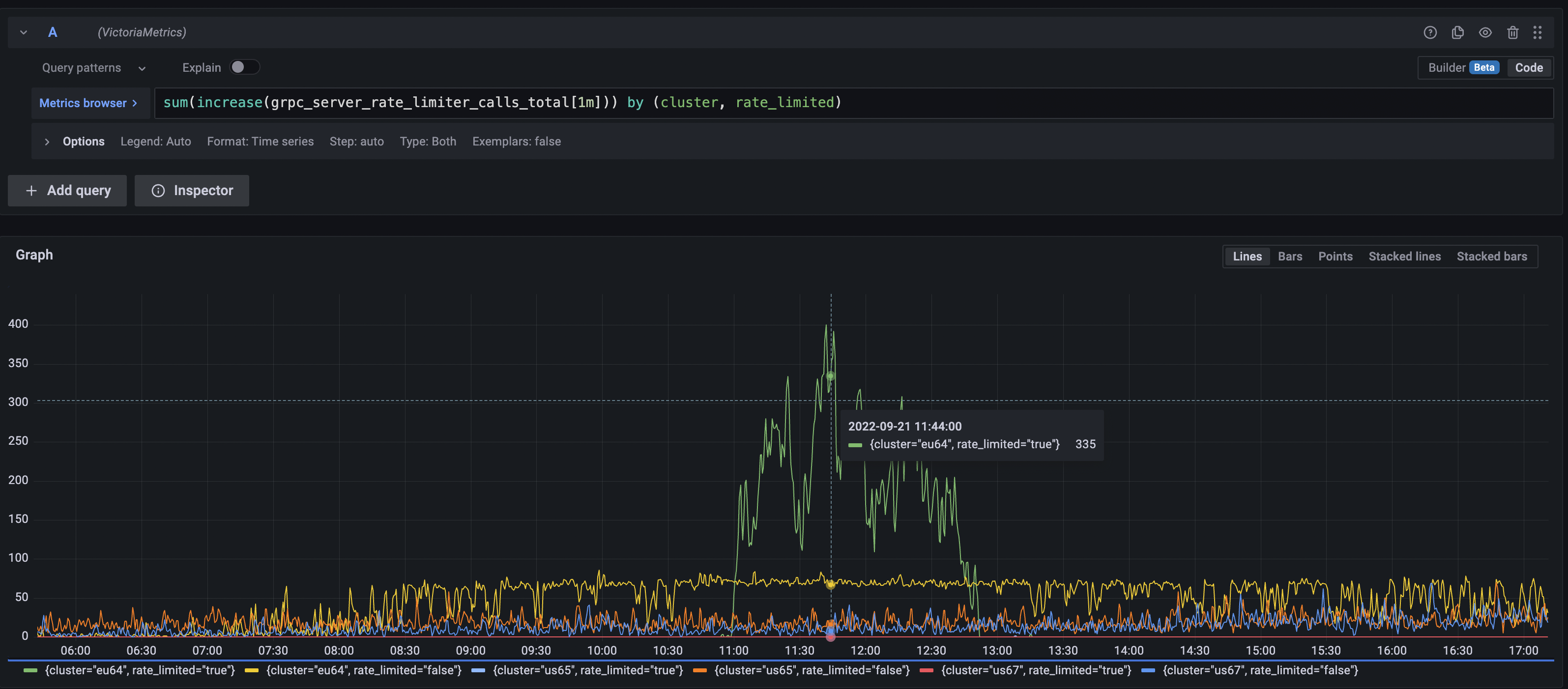Open the Metrics browser
Image resolution: width=1568 pixels, height=689 pixels.
(x=89, y=103)
